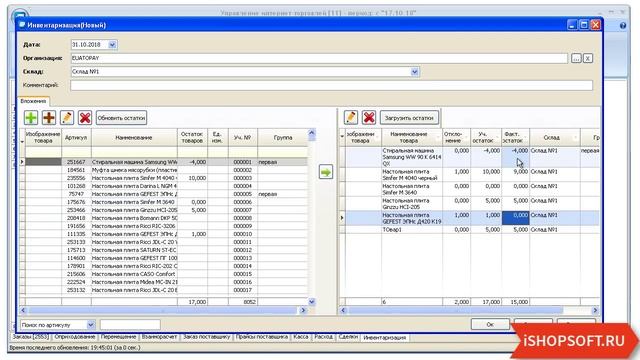The width and height of the screenshot is (640, 360).
Task: Select left grid row with артикул 251667
Action: 163,162
